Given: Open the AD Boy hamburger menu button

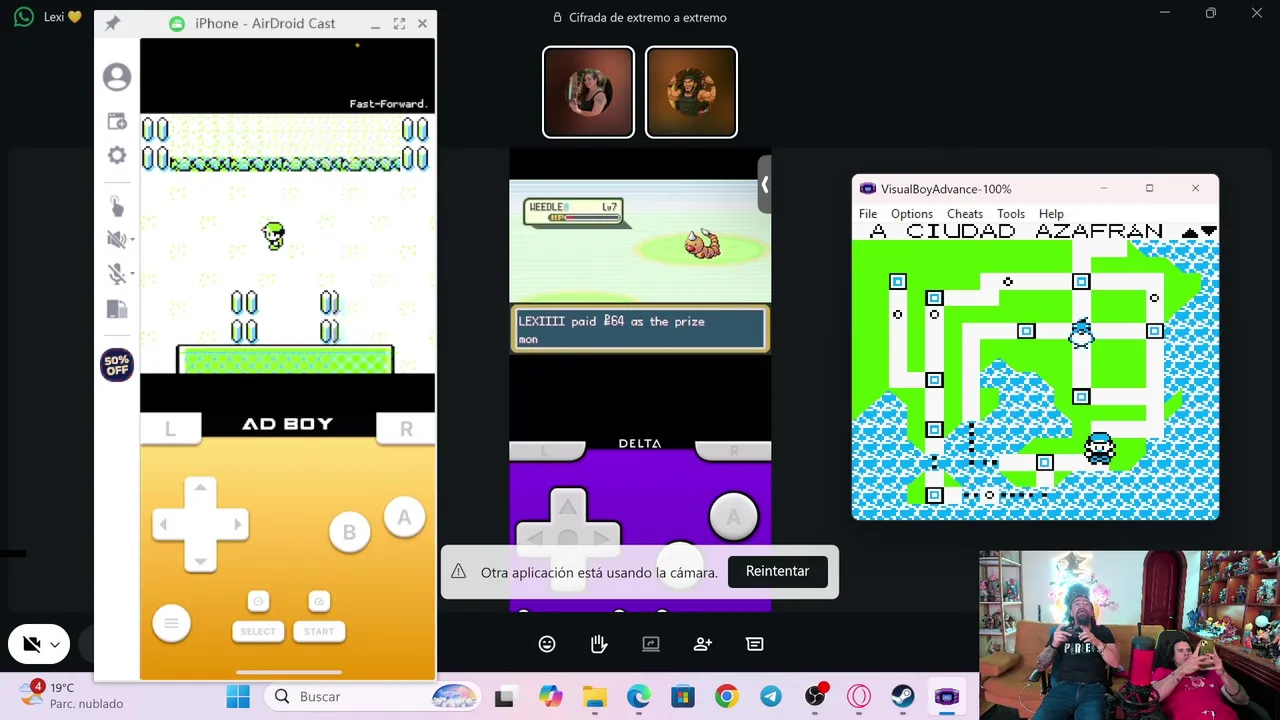Looking at the screenshot, I should point(171,624).
